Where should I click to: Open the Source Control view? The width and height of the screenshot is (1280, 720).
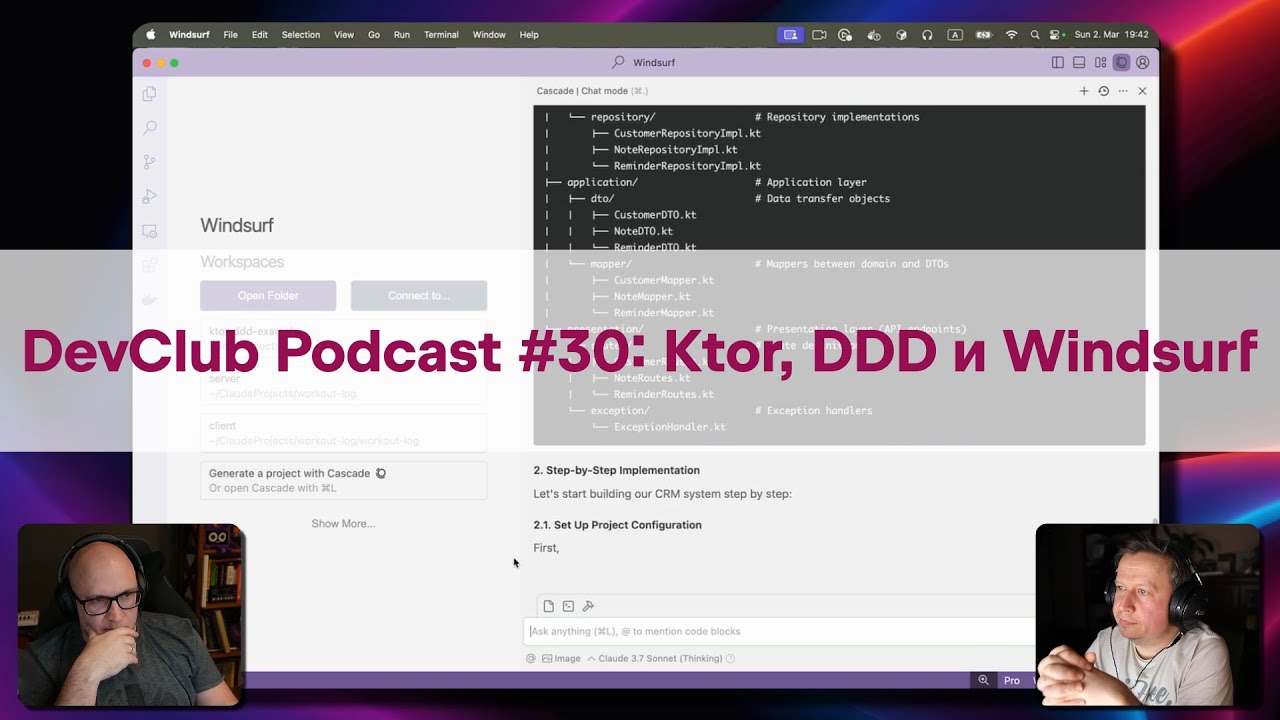(x=149, y=162)
